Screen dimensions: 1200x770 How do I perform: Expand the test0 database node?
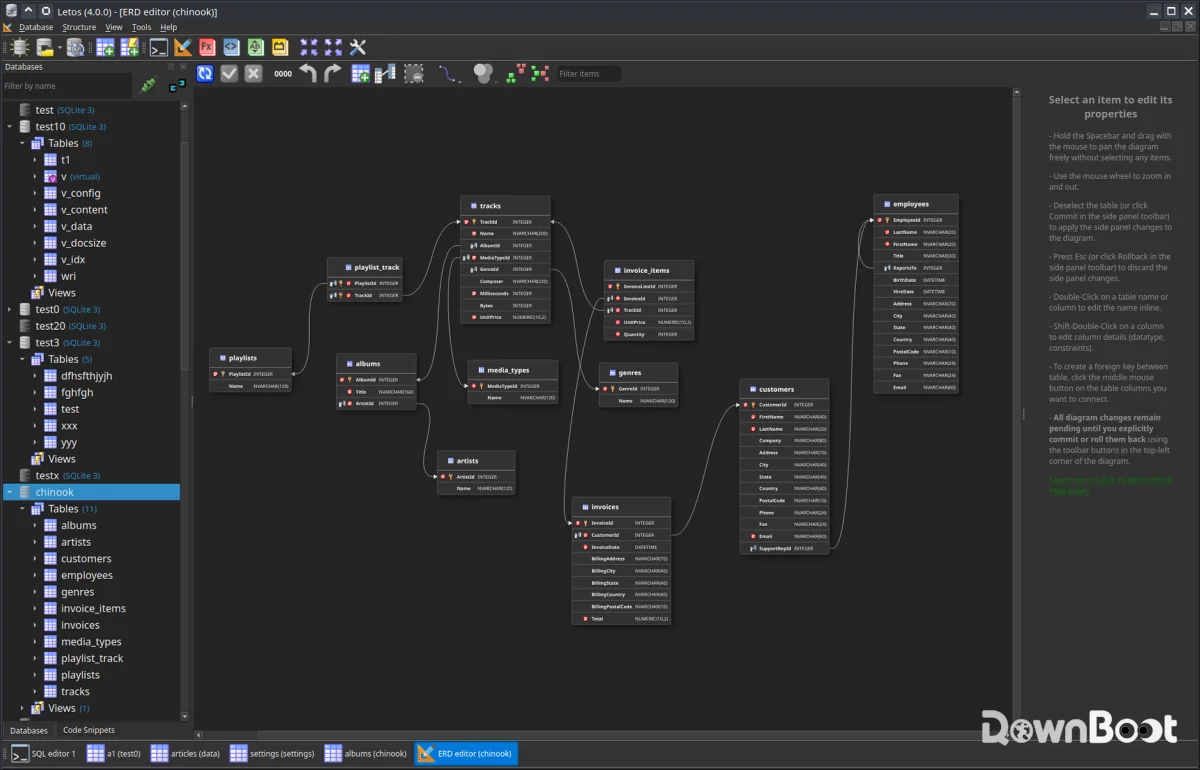pos(10,309)
